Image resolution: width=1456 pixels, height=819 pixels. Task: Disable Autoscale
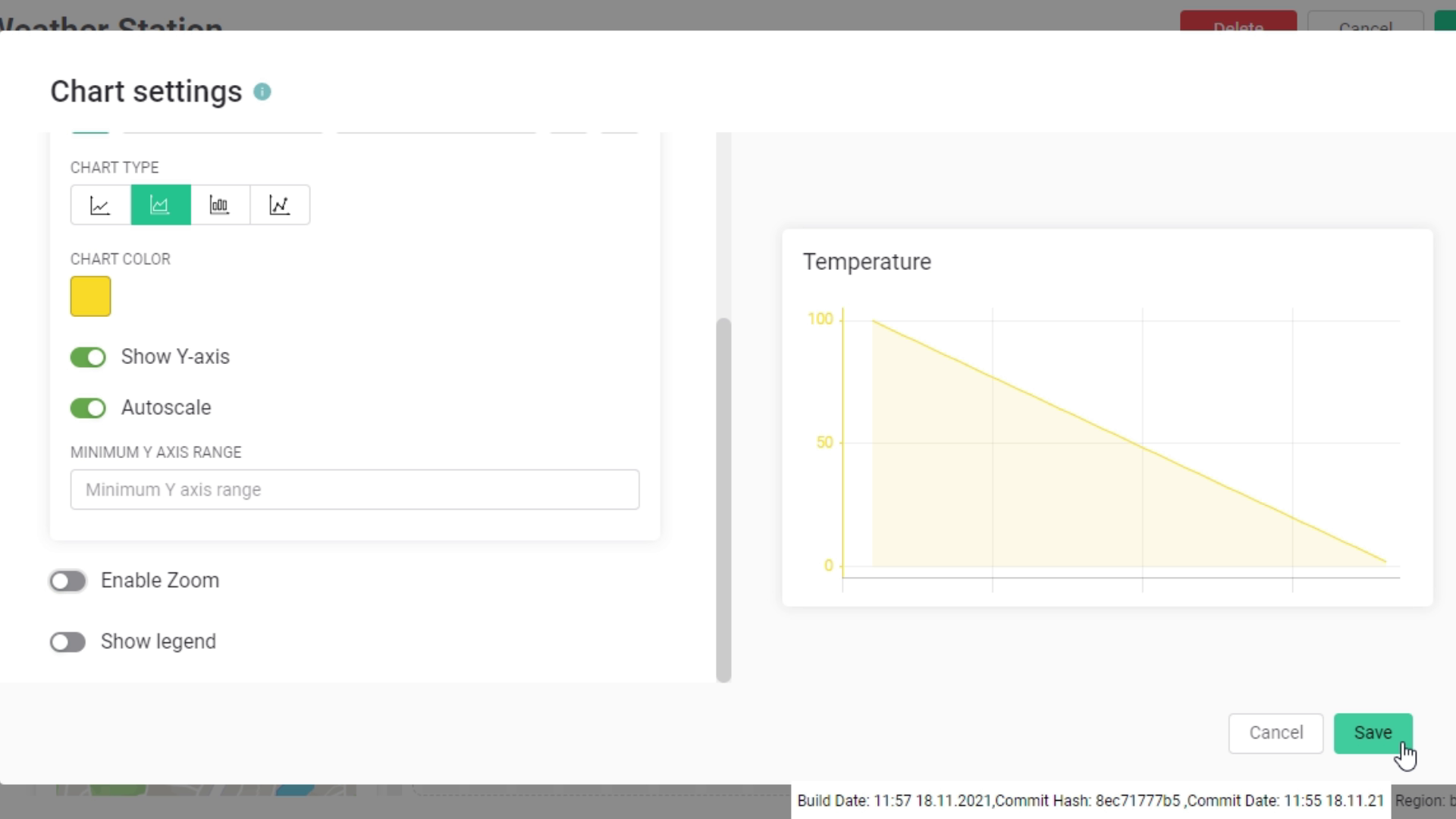pos(88,408)
